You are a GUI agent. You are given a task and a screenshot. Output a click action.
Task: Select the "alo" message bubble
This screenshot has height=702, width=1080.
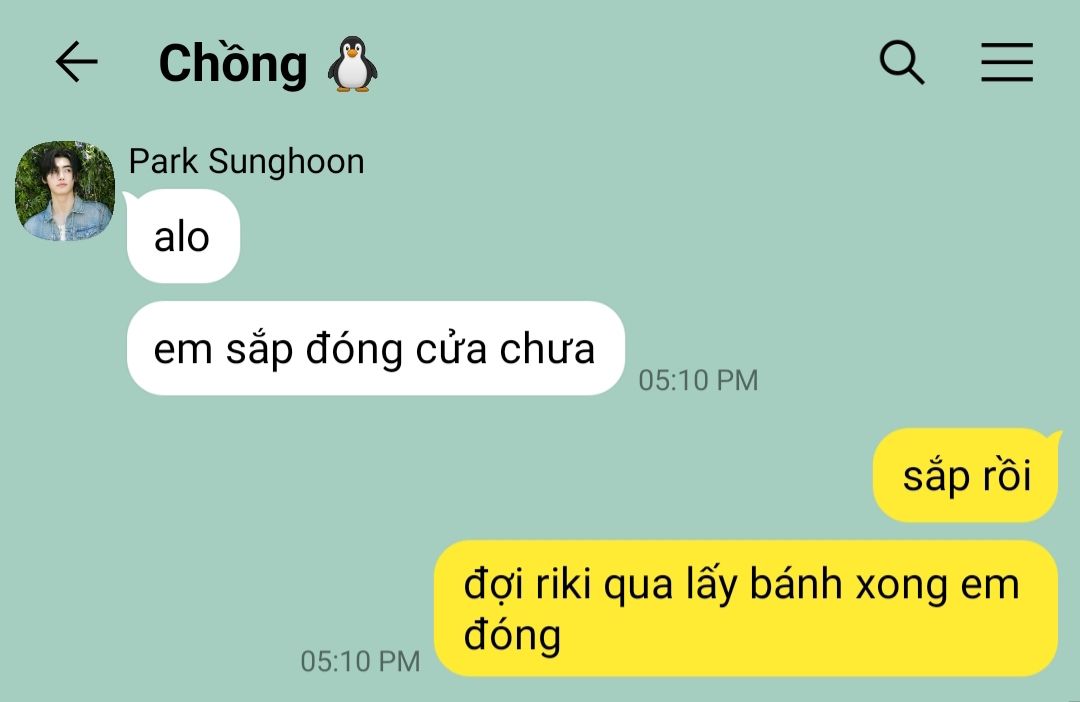(x=183, y=236)
